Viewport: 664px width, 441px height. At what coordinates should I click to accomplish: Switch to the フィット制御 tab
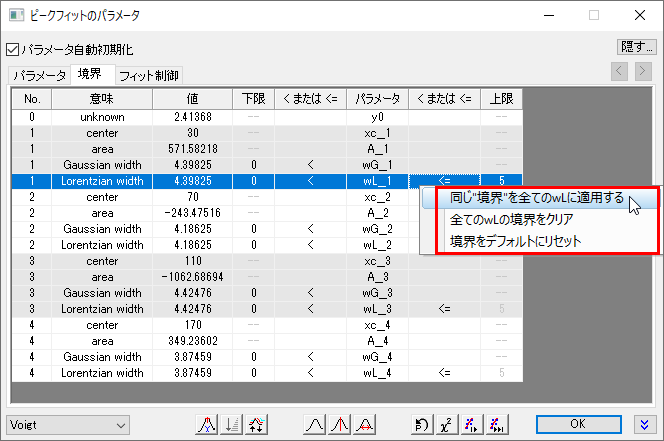coord(149,76)
